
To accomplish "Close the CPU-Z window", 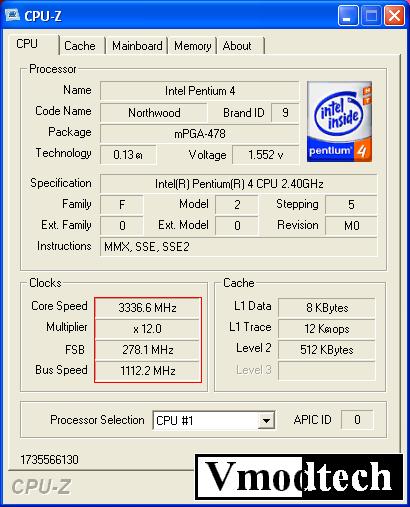I will coord(395,16).
